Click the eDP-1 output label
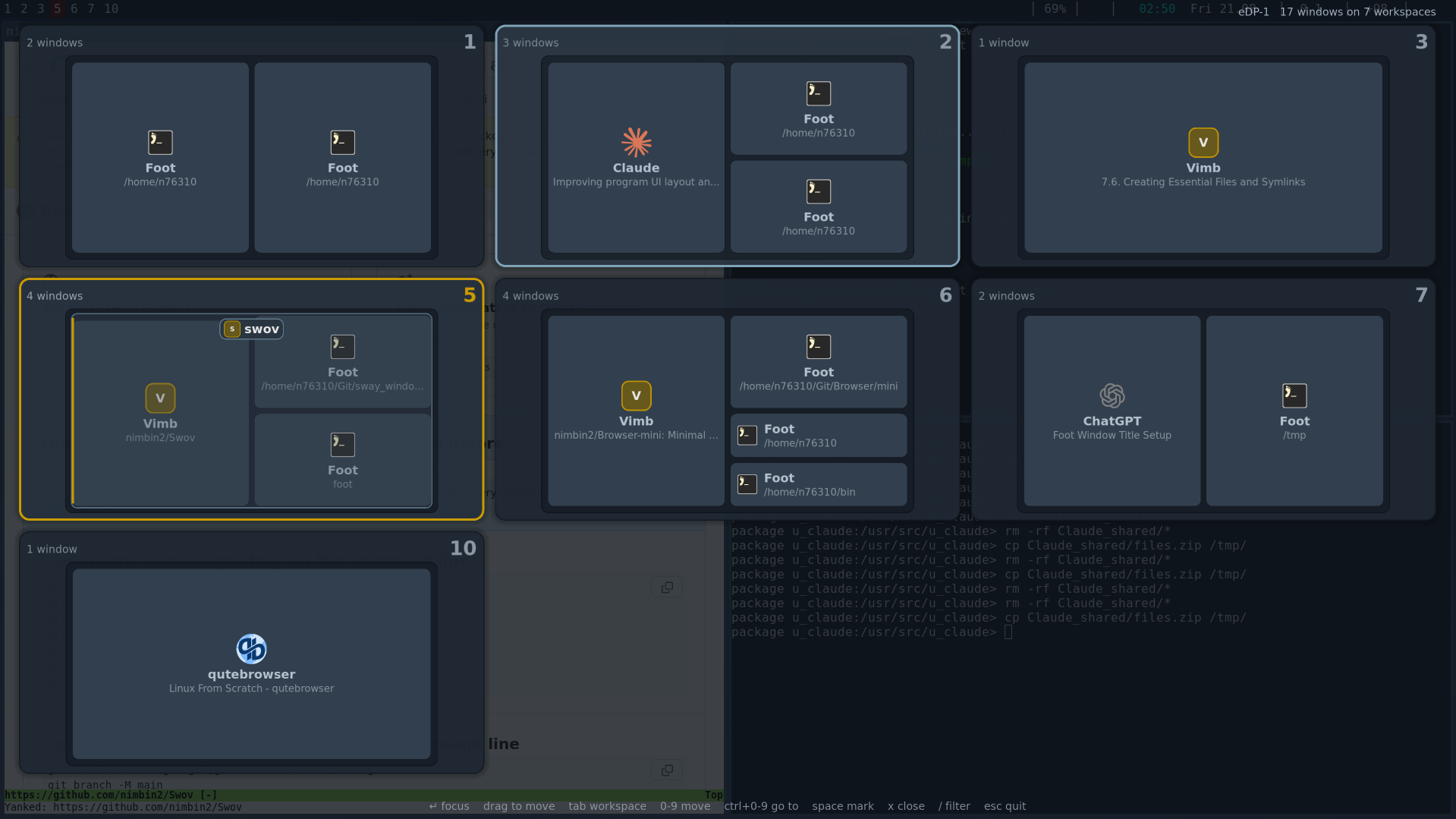Image resolution: width=1456 pixels, height=819 pixels. coord(1253,11)
